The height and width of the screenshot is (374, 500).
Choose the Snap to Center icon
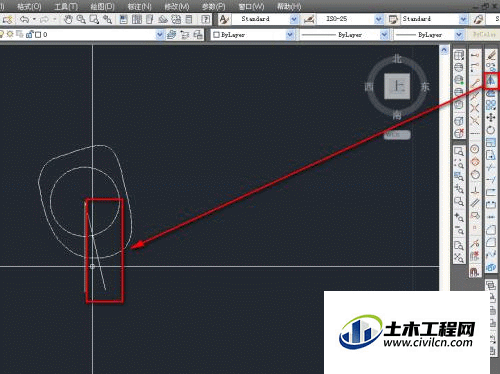click(x=475, y=149)
